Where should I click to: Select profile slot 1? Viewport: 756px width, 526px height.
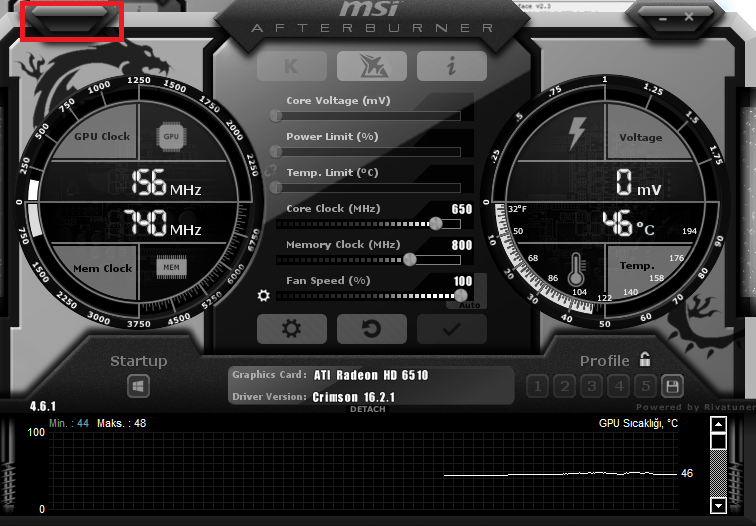coord(538,386)
